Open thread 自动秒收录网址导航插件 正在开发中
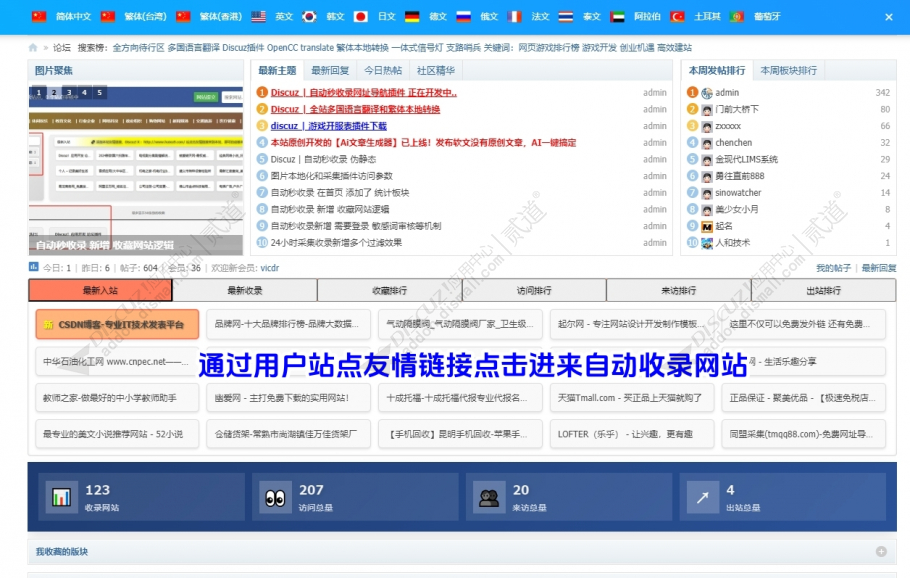The width and height of the screenshot is (910, 578). pos(364,93)
